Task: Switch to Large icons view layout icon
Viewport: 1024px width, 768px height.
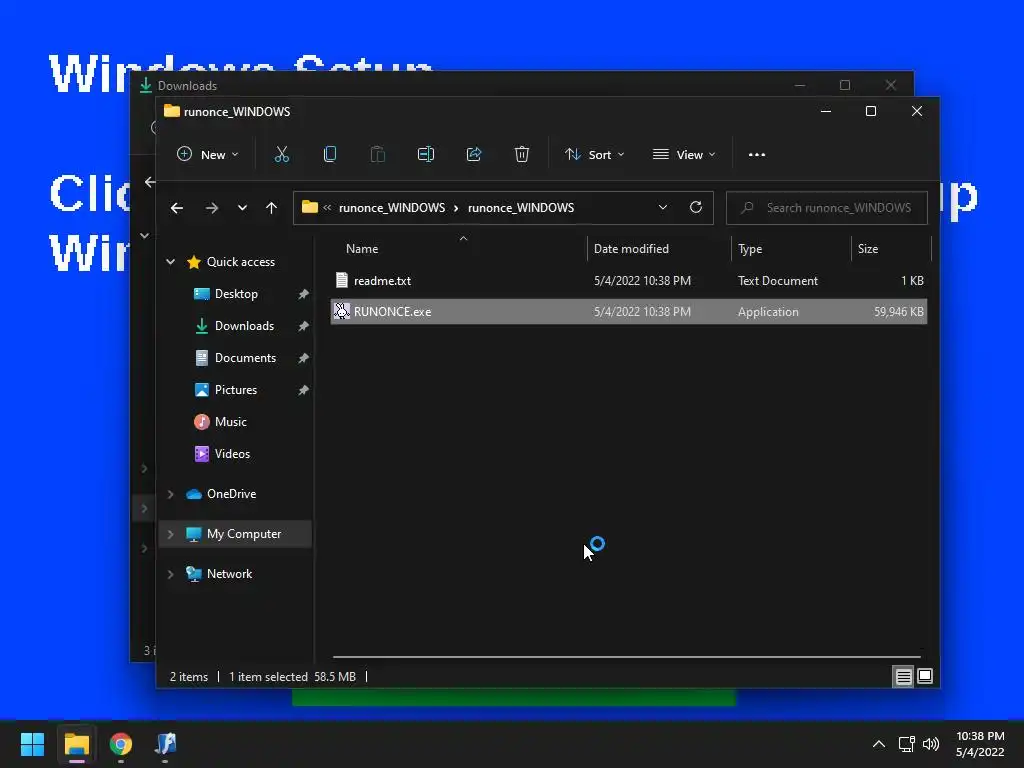Action: [925, 677]
